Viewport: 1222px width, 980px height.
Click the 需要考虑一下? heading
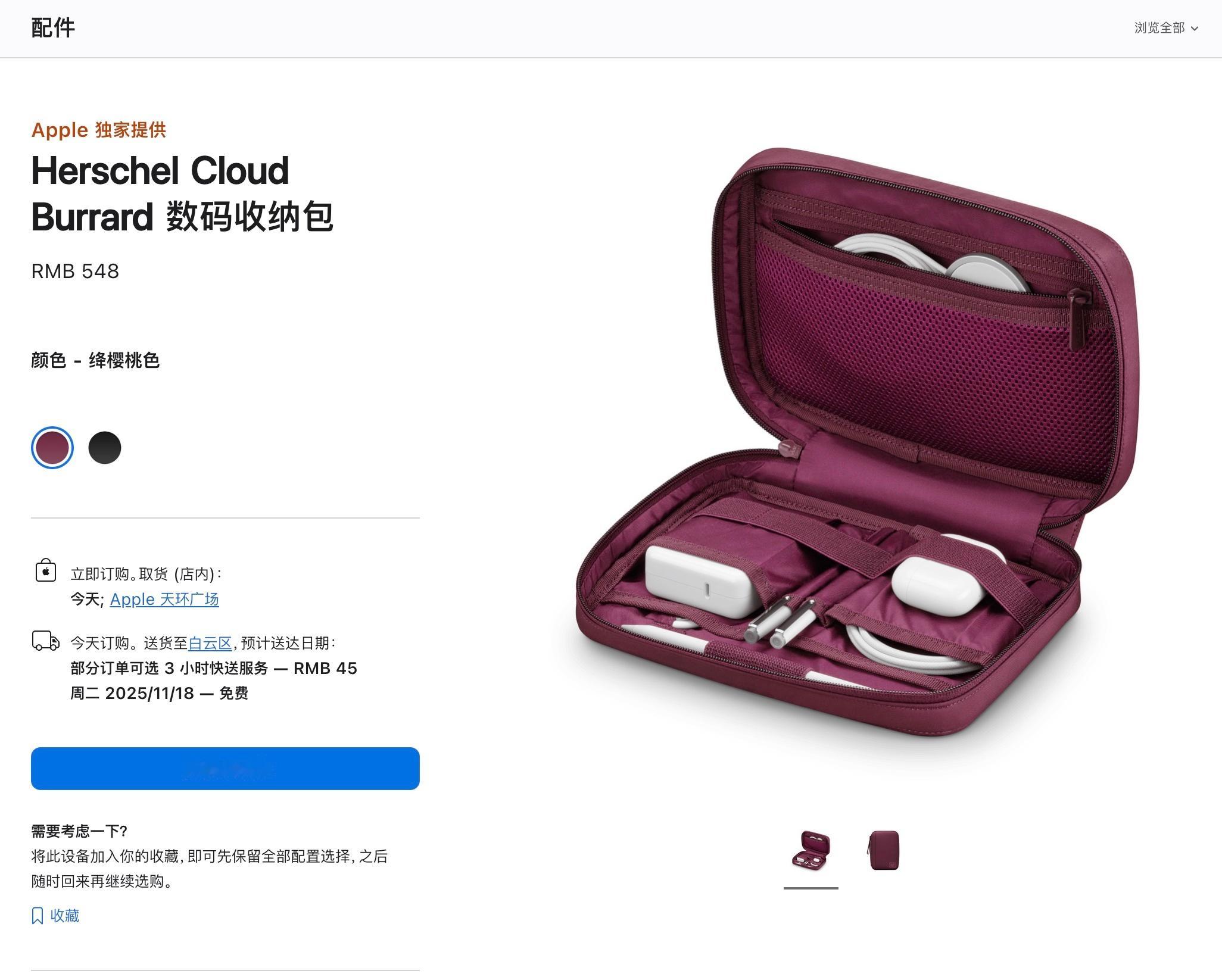pyautogui.click(x=79, y=831)
